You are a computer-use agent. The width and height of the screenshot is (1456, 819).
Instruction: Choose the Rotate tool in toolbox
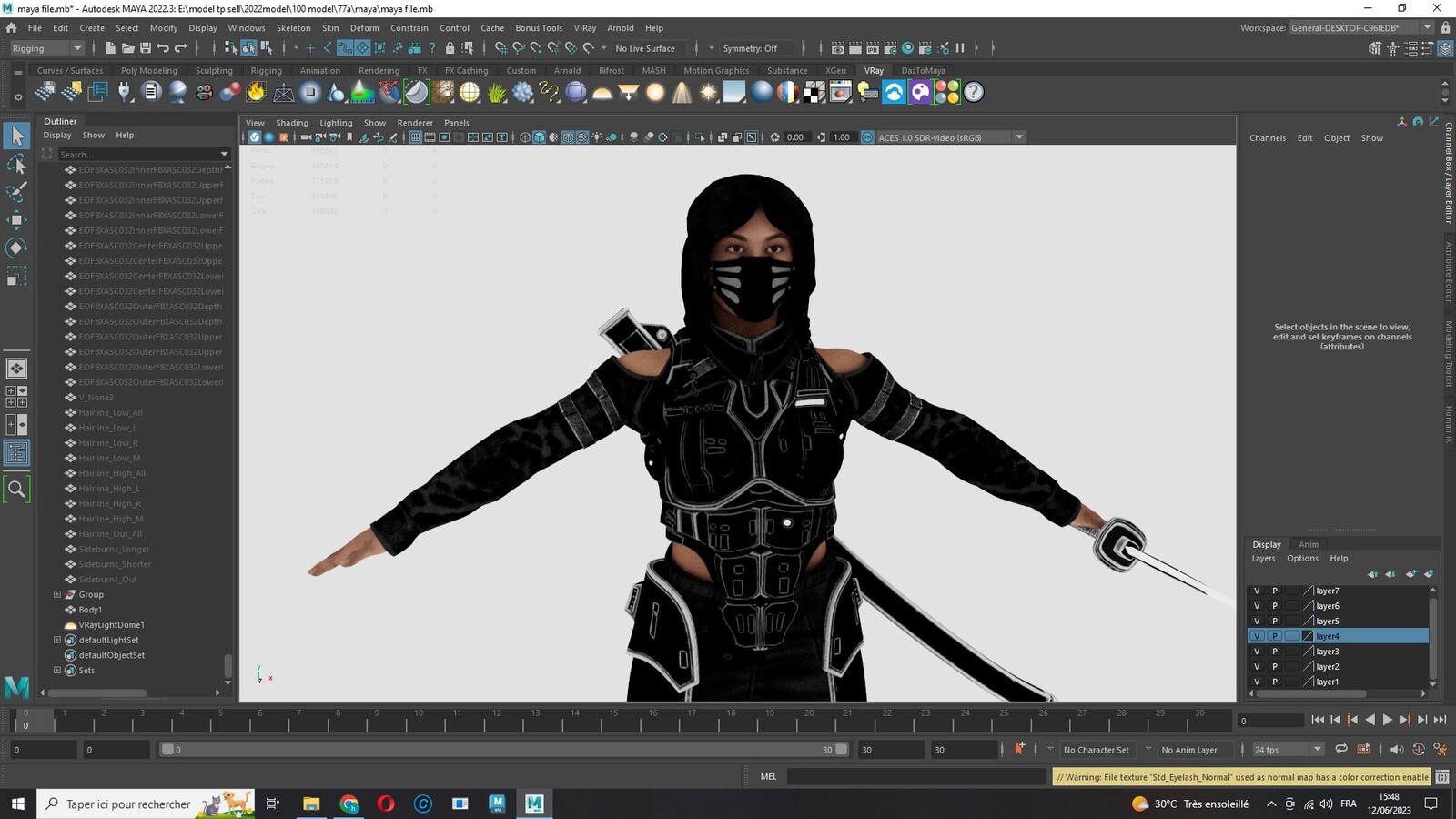(x=16, y=248)
